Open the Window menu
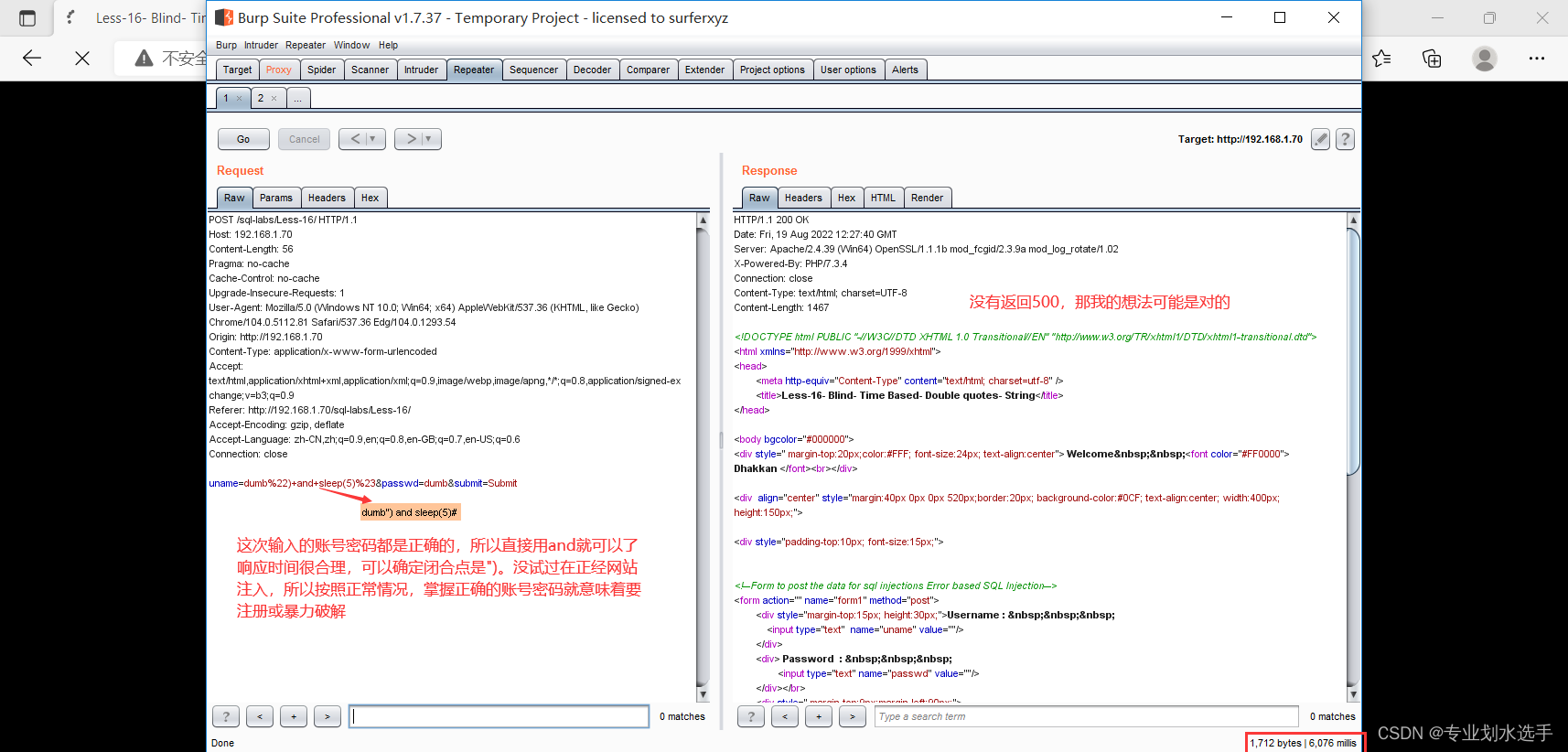Viewport: 1568px width, 752px height. tap(351, 45)
